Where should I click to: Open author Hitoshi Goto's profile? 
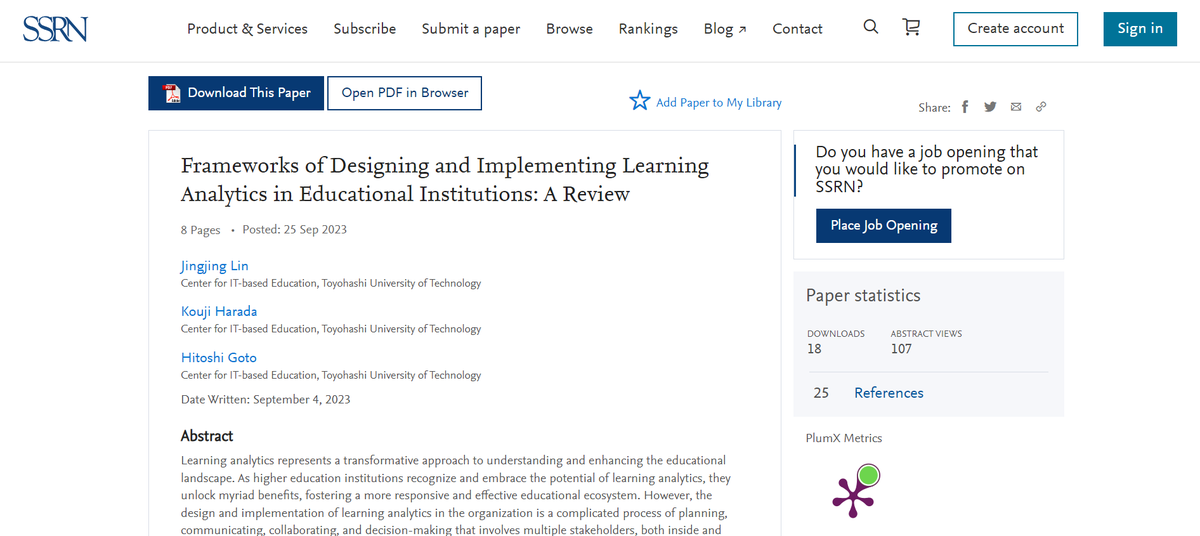pos(219,357)
